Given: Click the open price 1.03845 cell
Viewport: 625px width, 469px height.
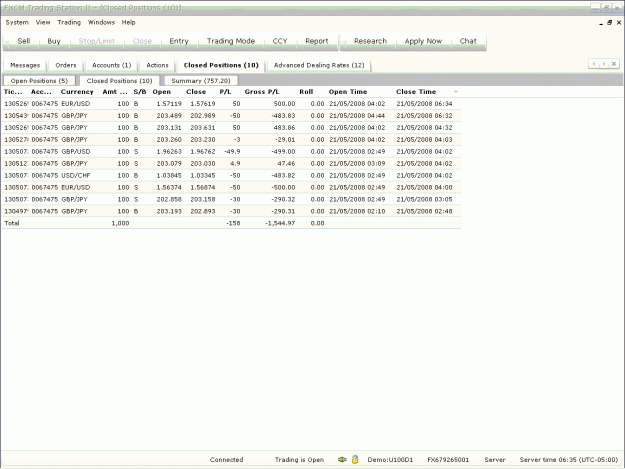Looking at the screenshot, I should 169,175.
